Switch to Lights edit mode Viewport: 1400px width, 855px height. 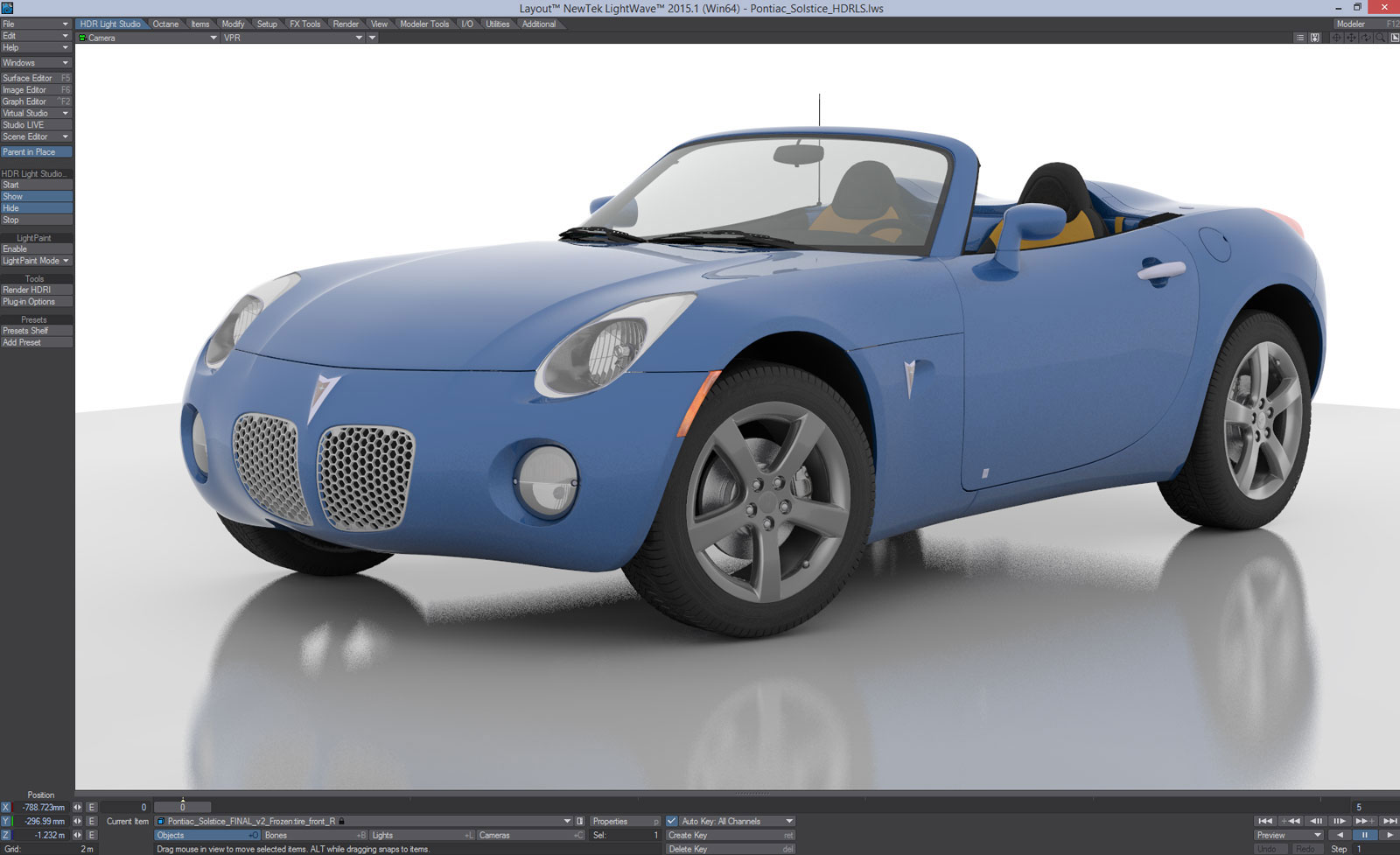point(423,835)
